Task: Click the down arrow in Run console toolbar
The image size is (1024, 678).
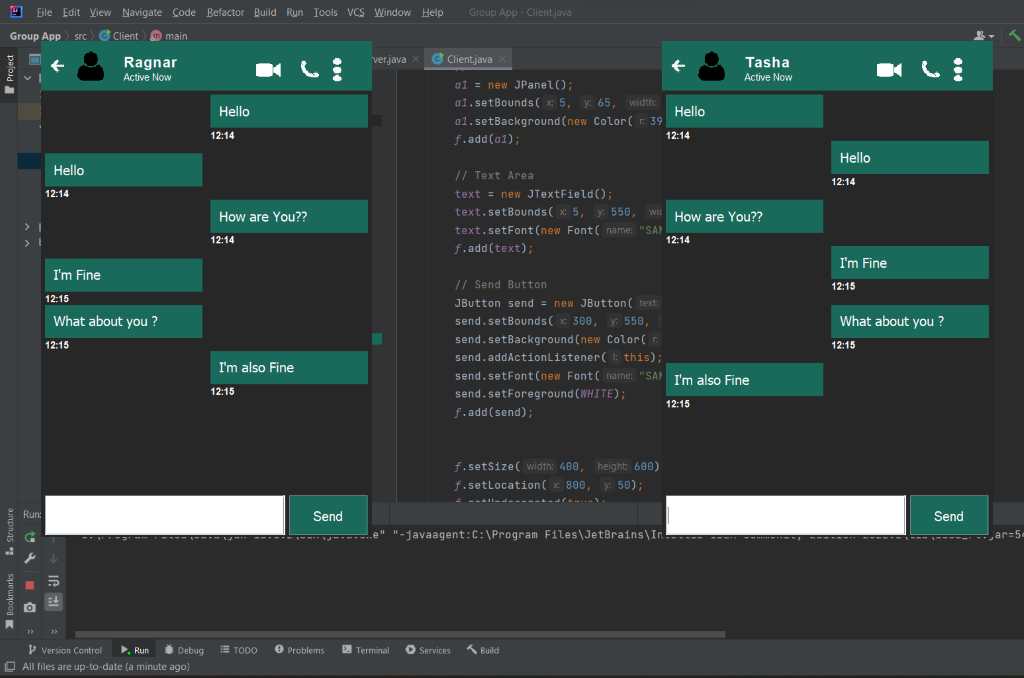Action: (54, 559)
